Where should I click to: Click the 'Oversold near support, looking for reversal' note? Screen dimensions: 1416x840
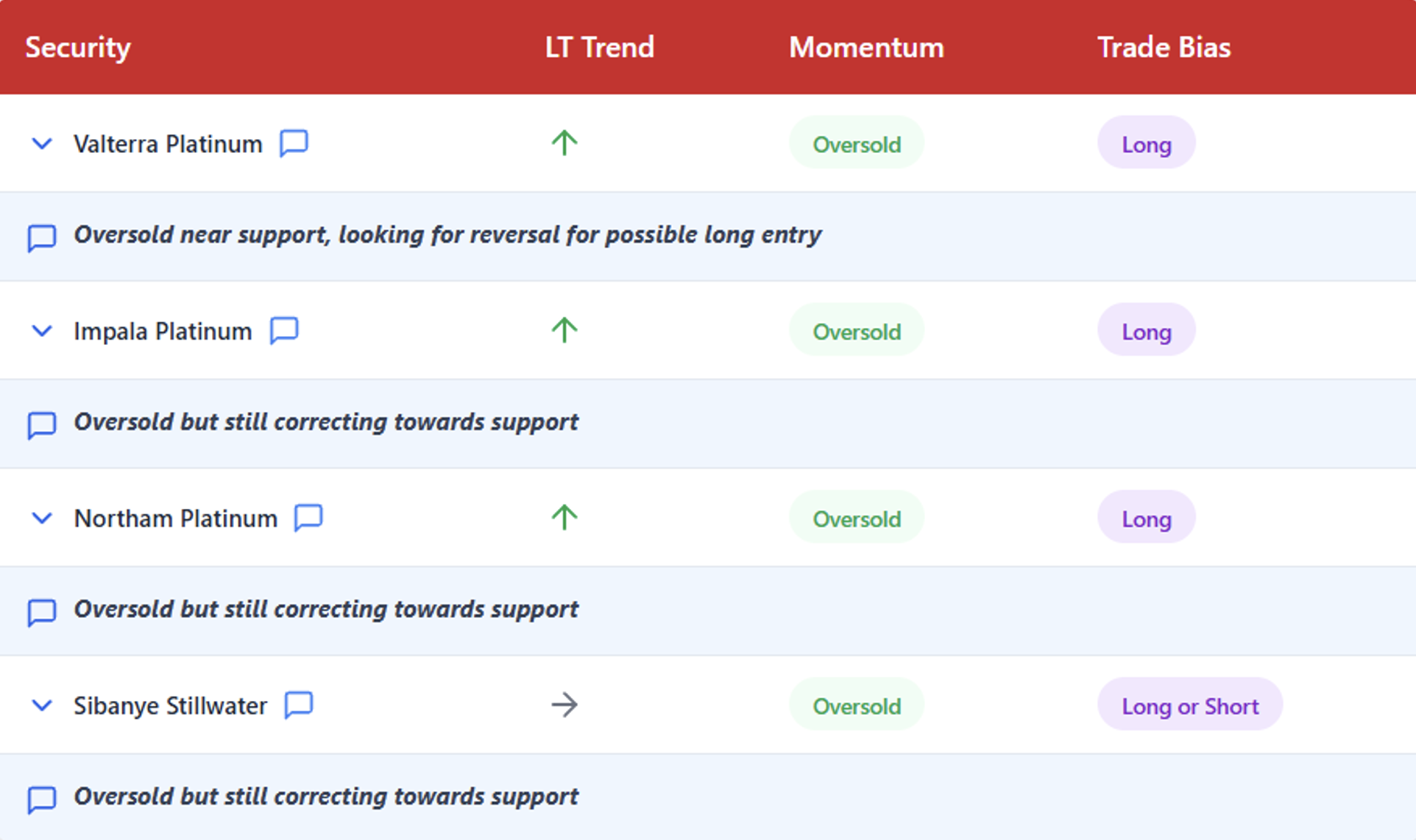coord(447,235)
